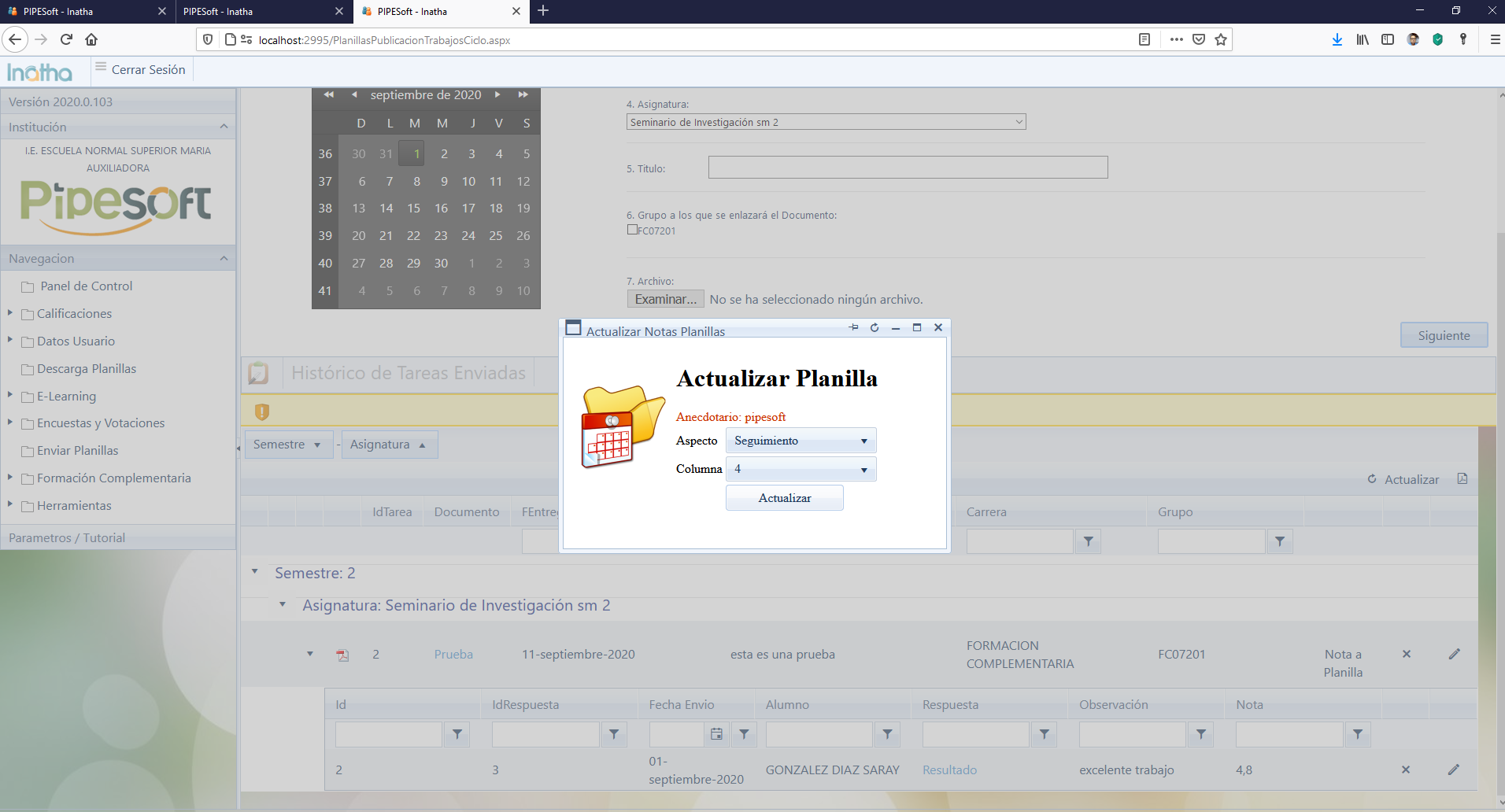Edit the GONZALEZ DIAZ SARAY response row
Viewport: 1505px width, 812px height.
[1453, 770]
